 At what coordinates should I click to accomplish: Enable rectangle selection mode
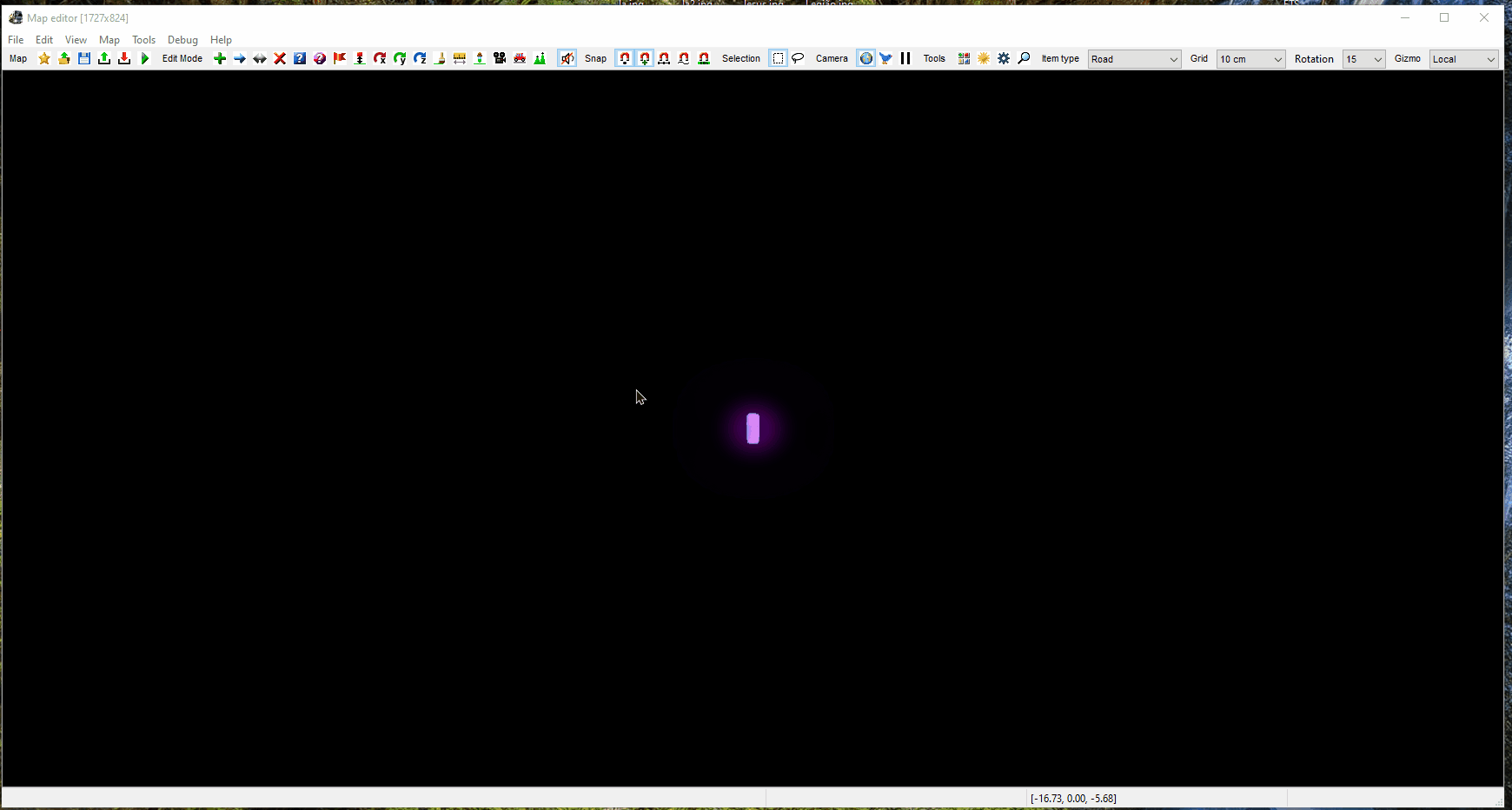tap(778, 58)
